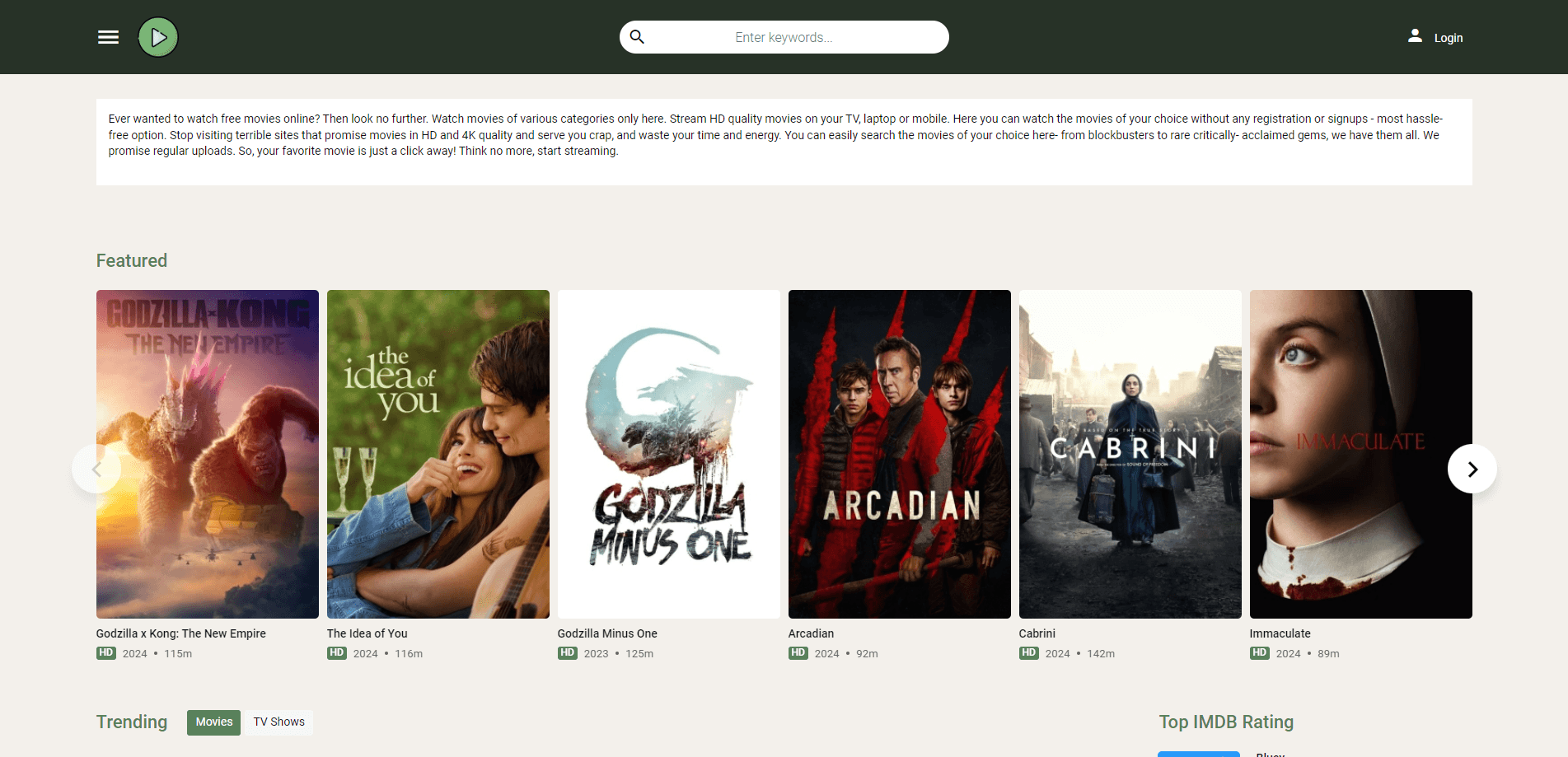Click Arcadian title link
This screenshot has width=1568, height=757.
pos(811,633)
